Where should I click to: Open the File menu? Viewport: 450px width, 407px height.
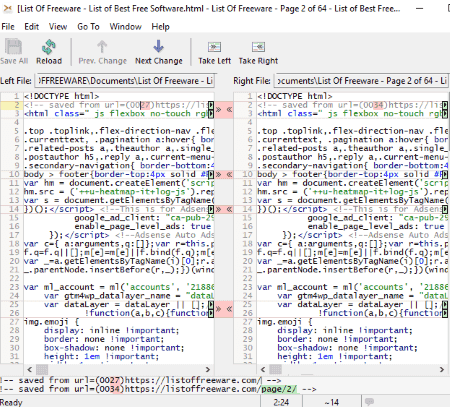point(8,27)
